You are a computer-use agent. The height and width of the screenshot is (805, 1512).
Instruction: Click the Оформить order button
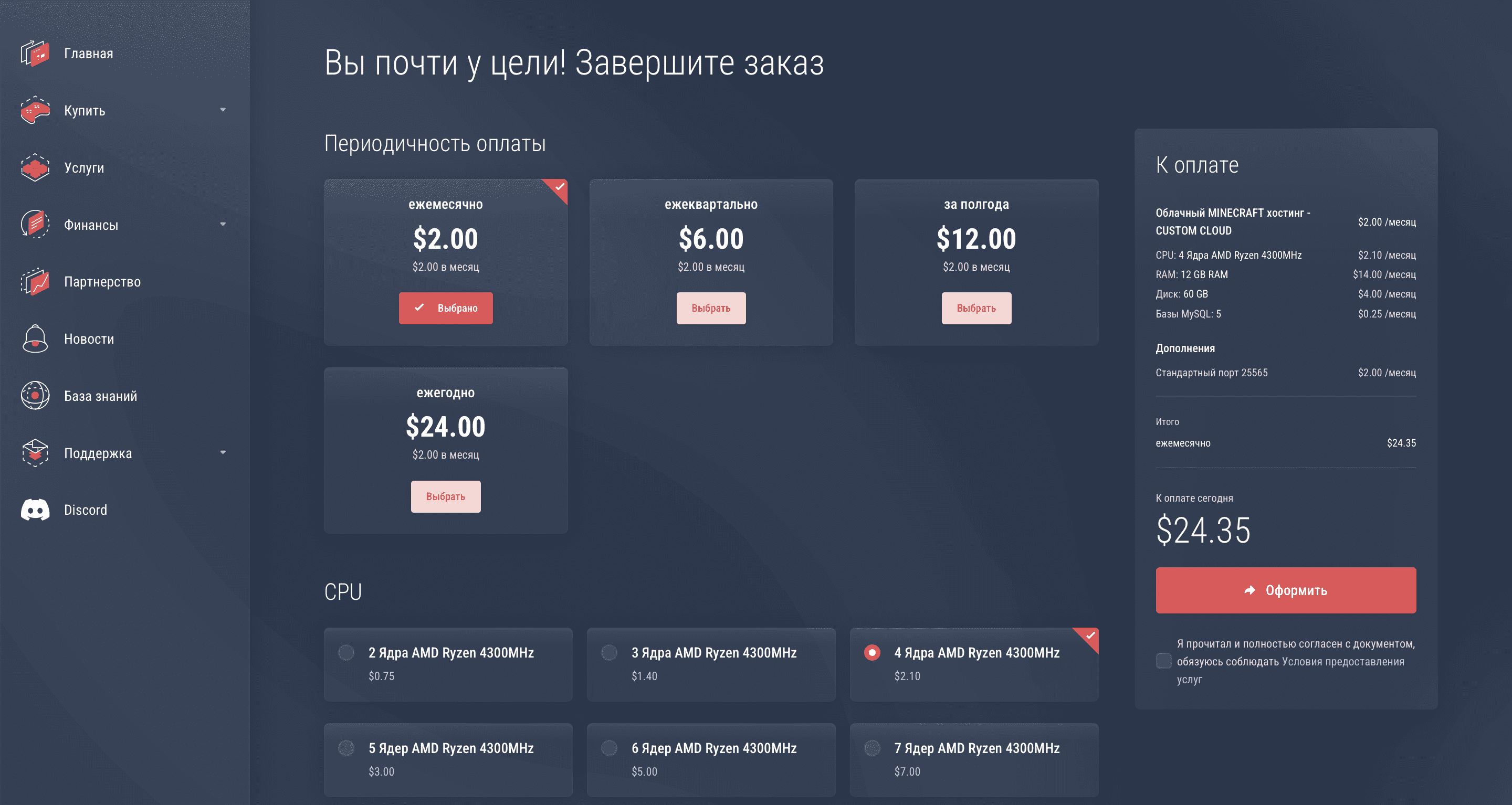coord(1285,590)
